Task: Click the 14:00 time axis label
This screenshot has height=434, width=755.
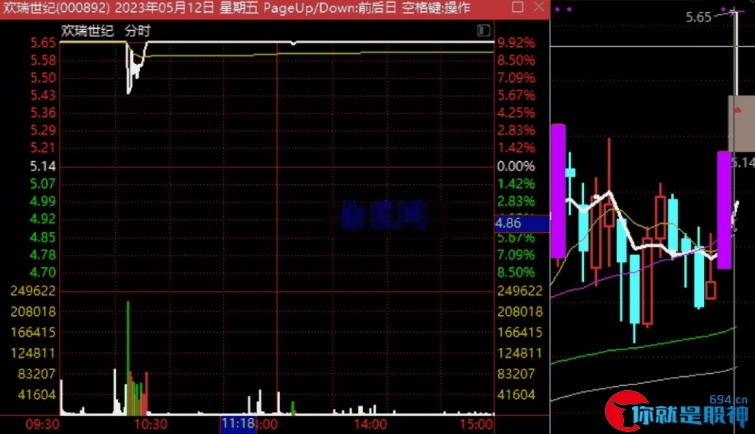Action: click(x=370, y=424)
